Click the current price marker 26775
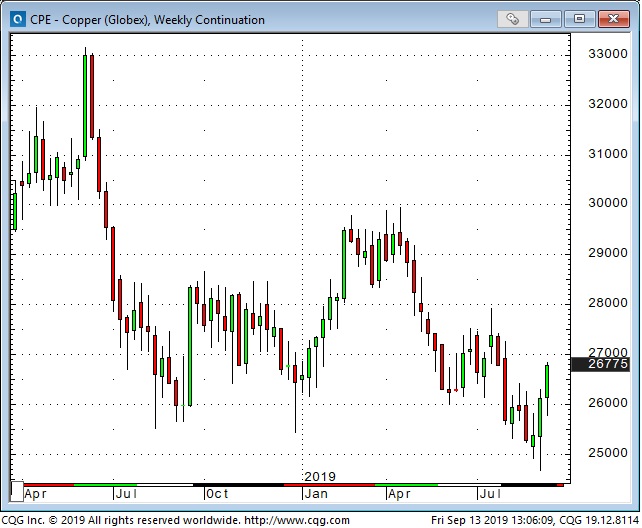This screenshot has width=642, height=528. (x=600, y=363)
